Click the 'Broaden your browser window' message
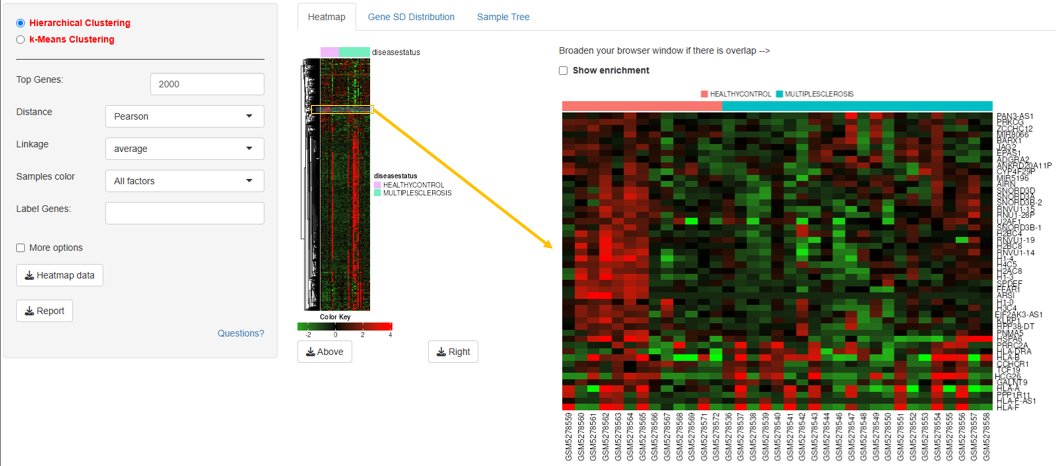This screenshot has height=466, width=1056. 664,51
